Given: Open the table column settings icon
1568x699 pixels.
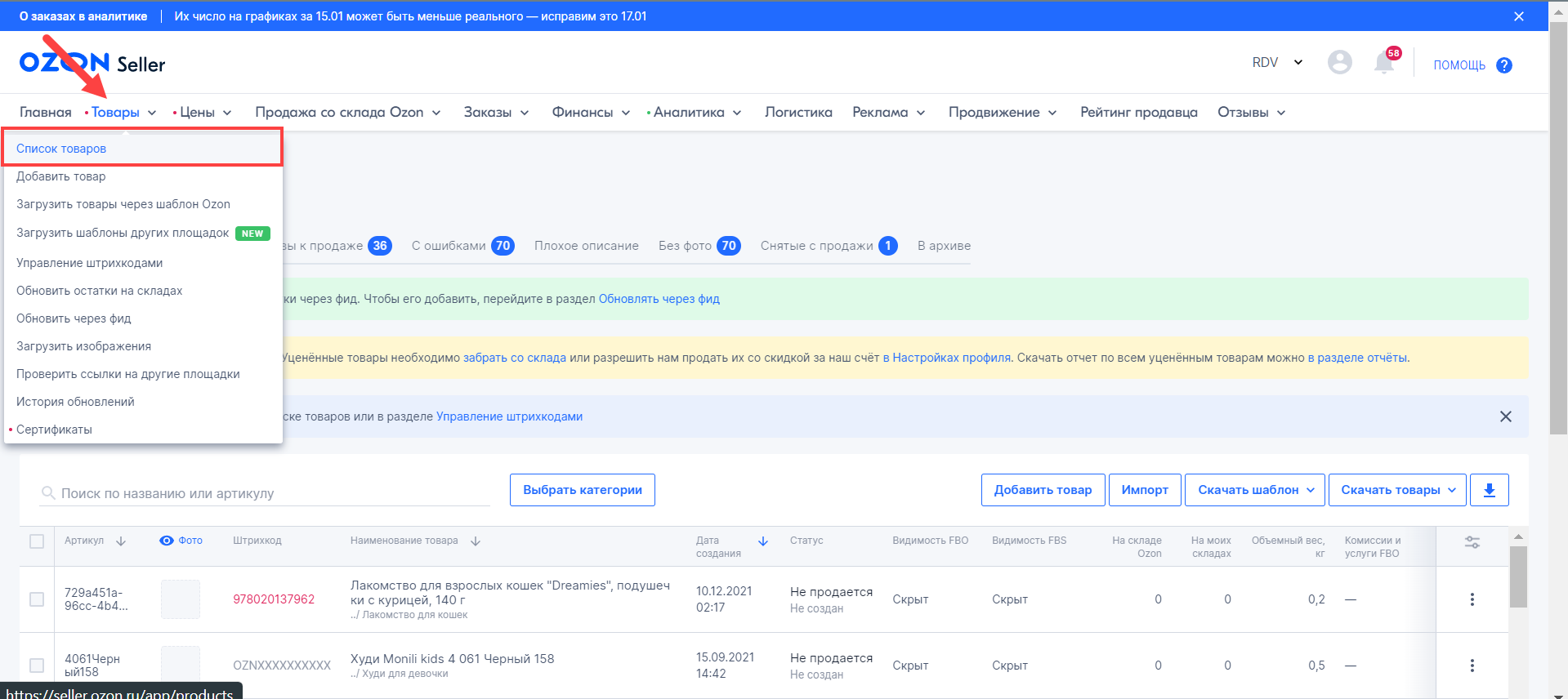Looking at the screenshot, I should pyautogui.click(x=1472, y=542).
